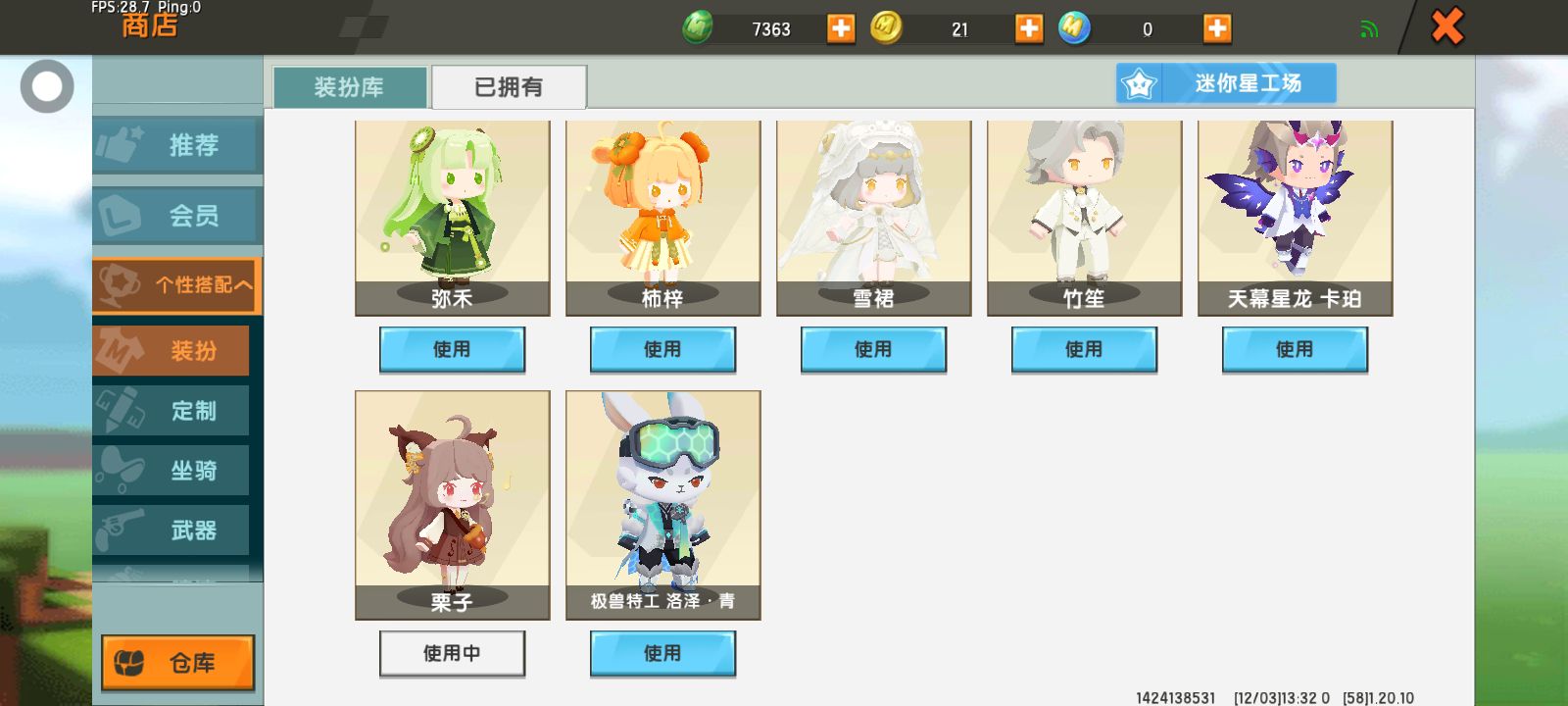Check the green network signal icon
Screen dimensions: 1568x706
coord(1369,29)
